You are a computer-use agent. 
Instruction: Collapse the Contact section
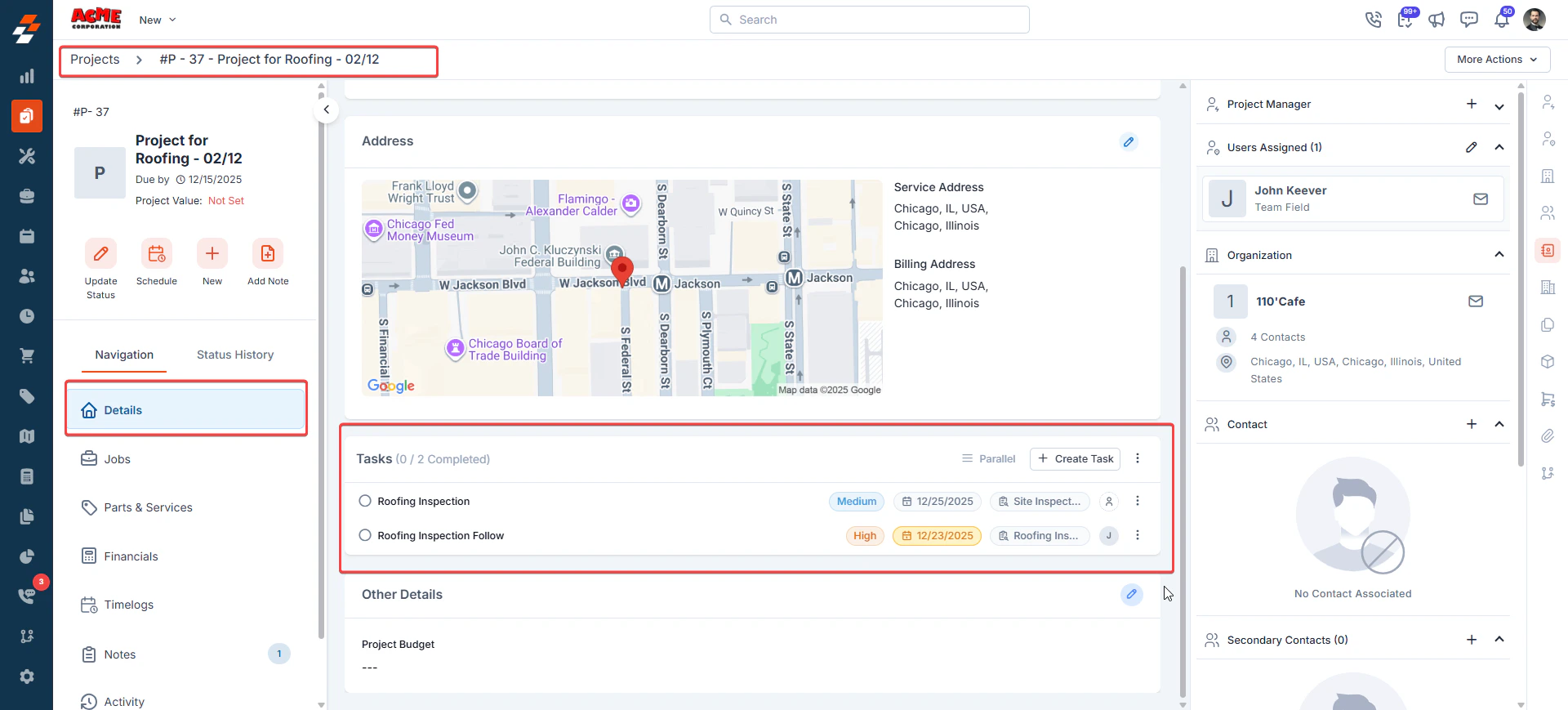pyautogui.click(x=1499, y=424)
